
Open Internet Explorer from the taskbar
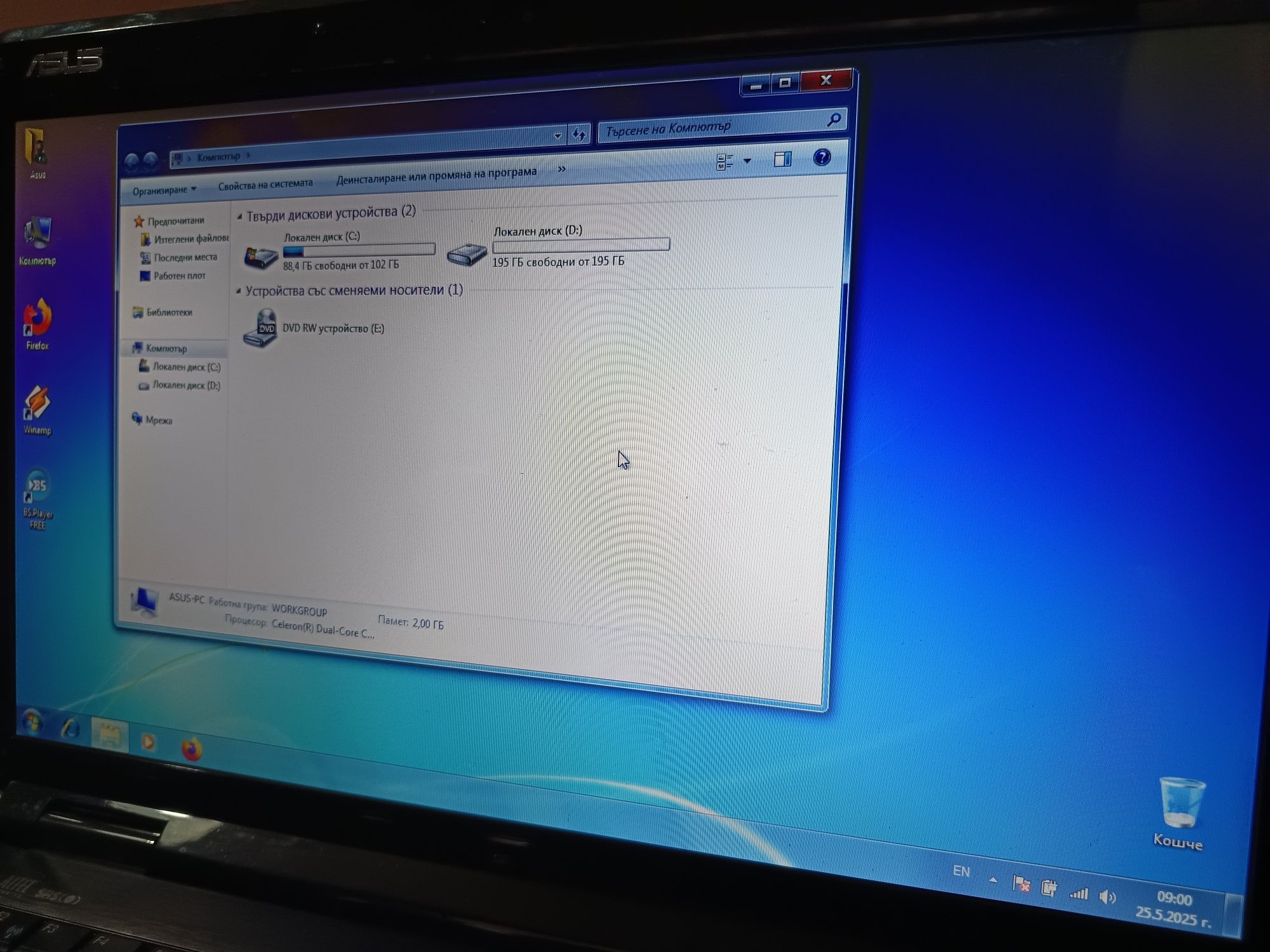[x=70, y=729]
